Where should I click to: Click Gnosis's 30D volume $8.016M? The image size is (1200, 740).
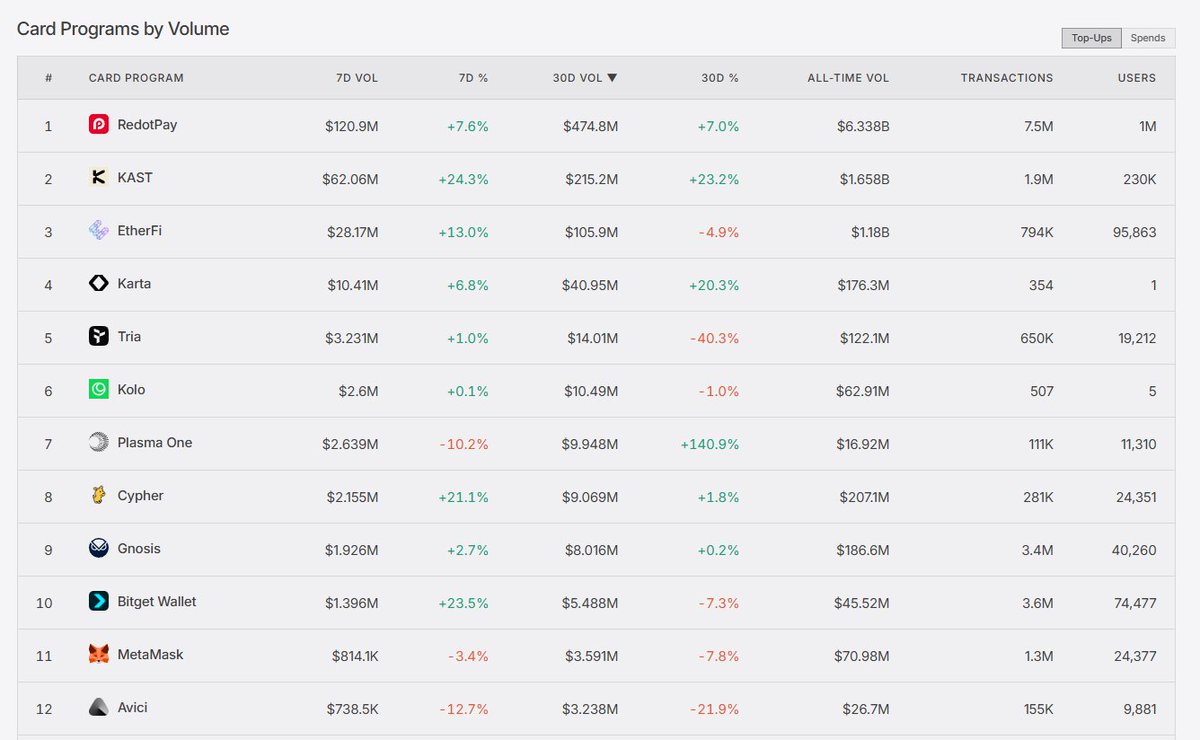point(591,550)
